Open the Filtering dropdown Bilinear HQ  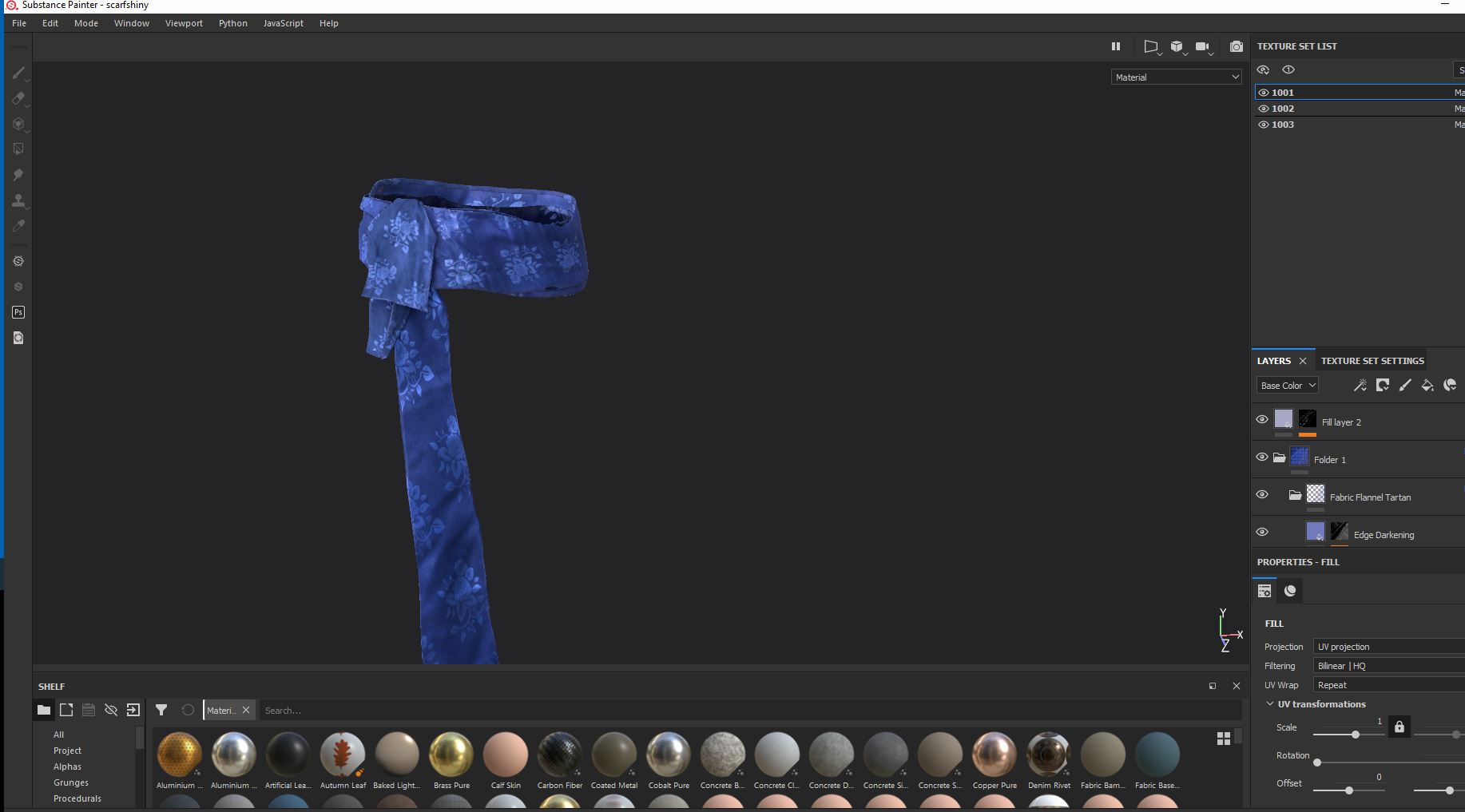(1389, 666)
